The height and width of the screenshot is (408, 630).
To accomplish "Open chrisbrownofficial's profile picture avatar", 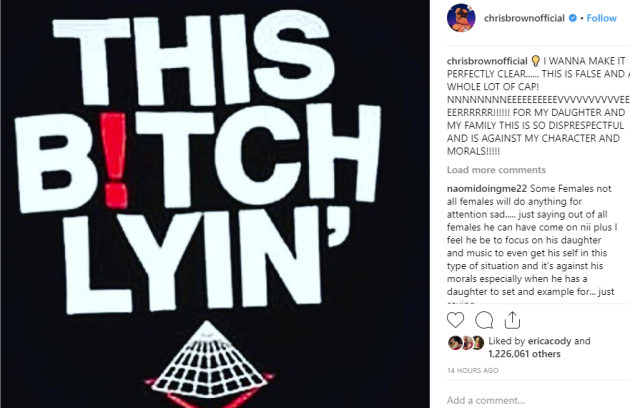I will coord(461,18).
